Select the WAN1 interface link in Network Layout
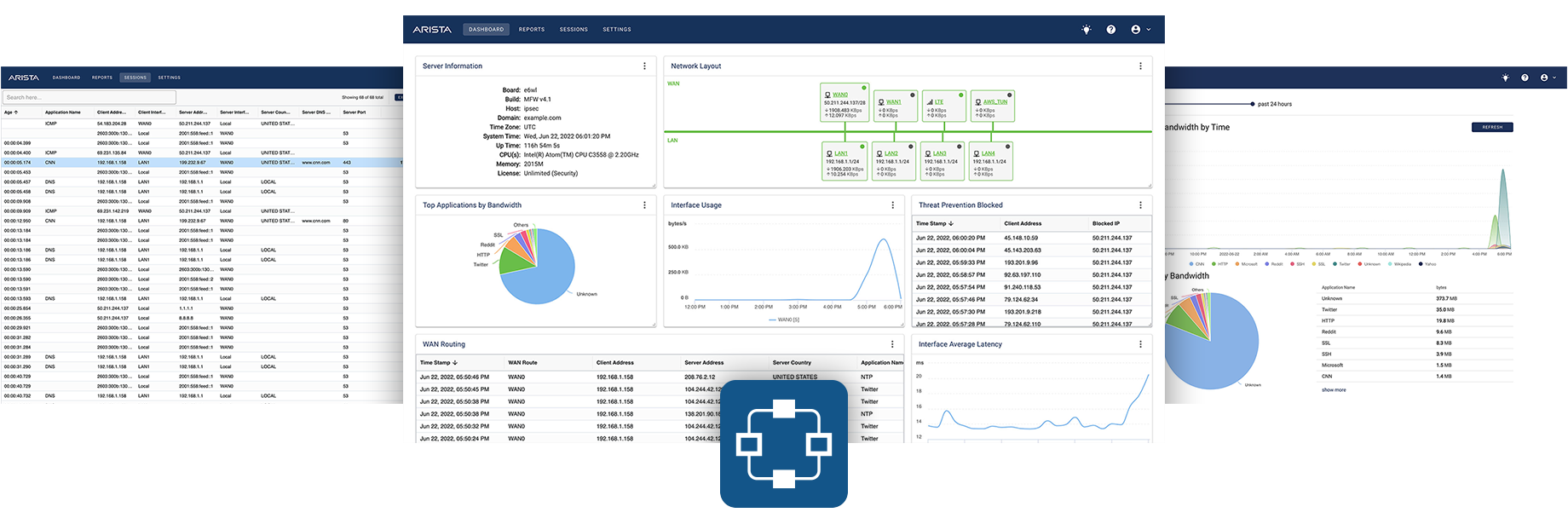The height and width of the screenshot is (524, 1568). click(x=893, y=101)
